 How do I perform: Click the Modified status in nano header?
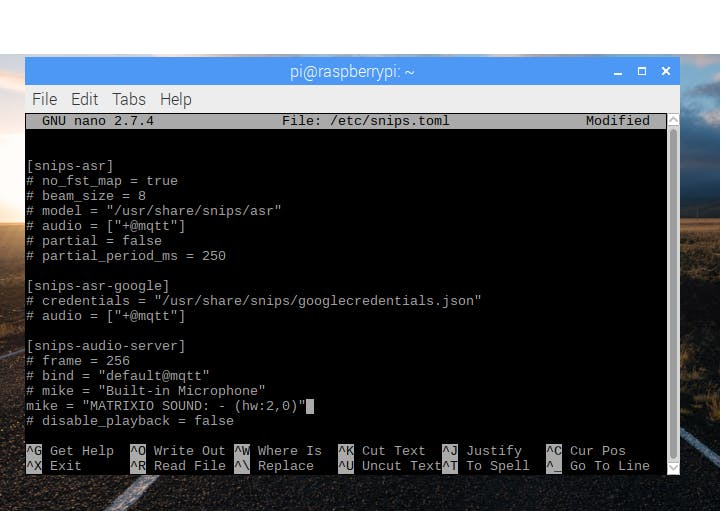[618, 121]
